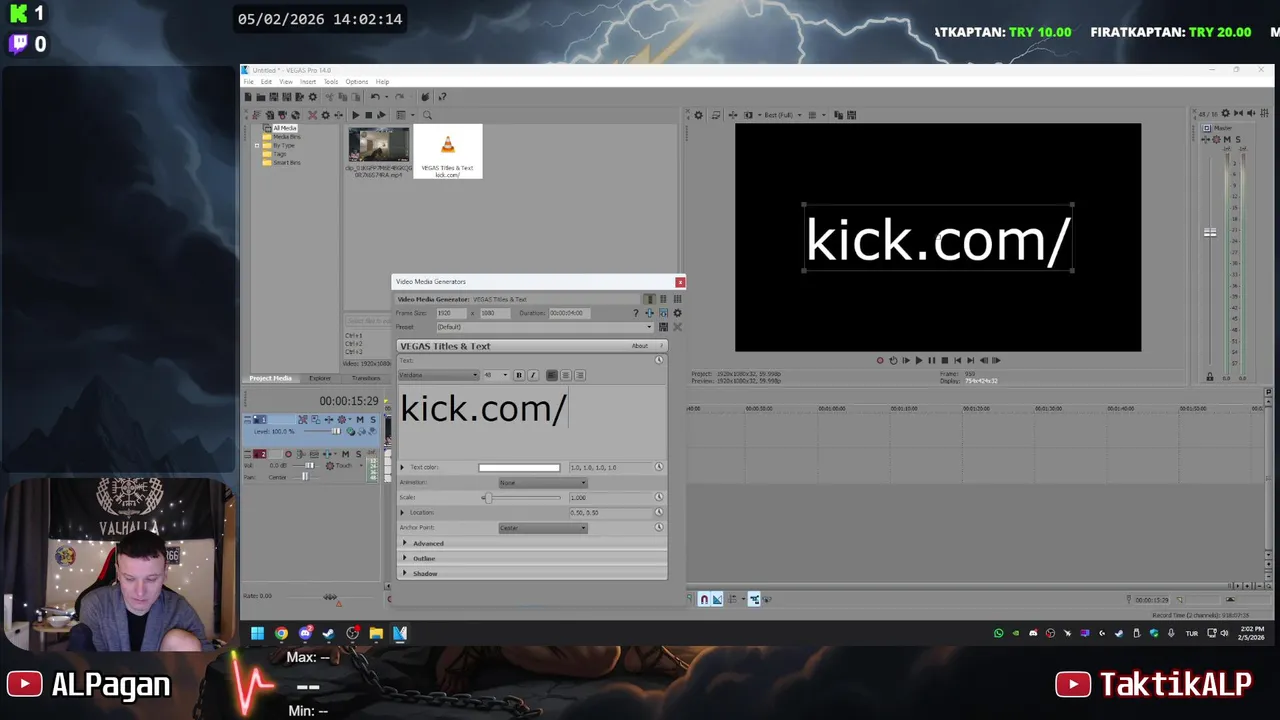Expand the Shadow section
Screen dimensions: 1280x720
coord(405,573)
